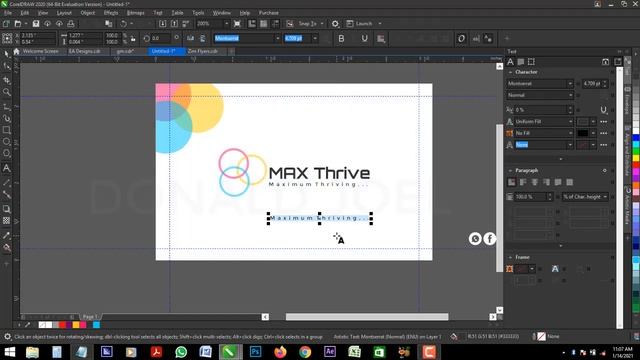This screenshot has width=640, height=360.
Task: Select the Pick tool in the toolbox
Action: 7,53
